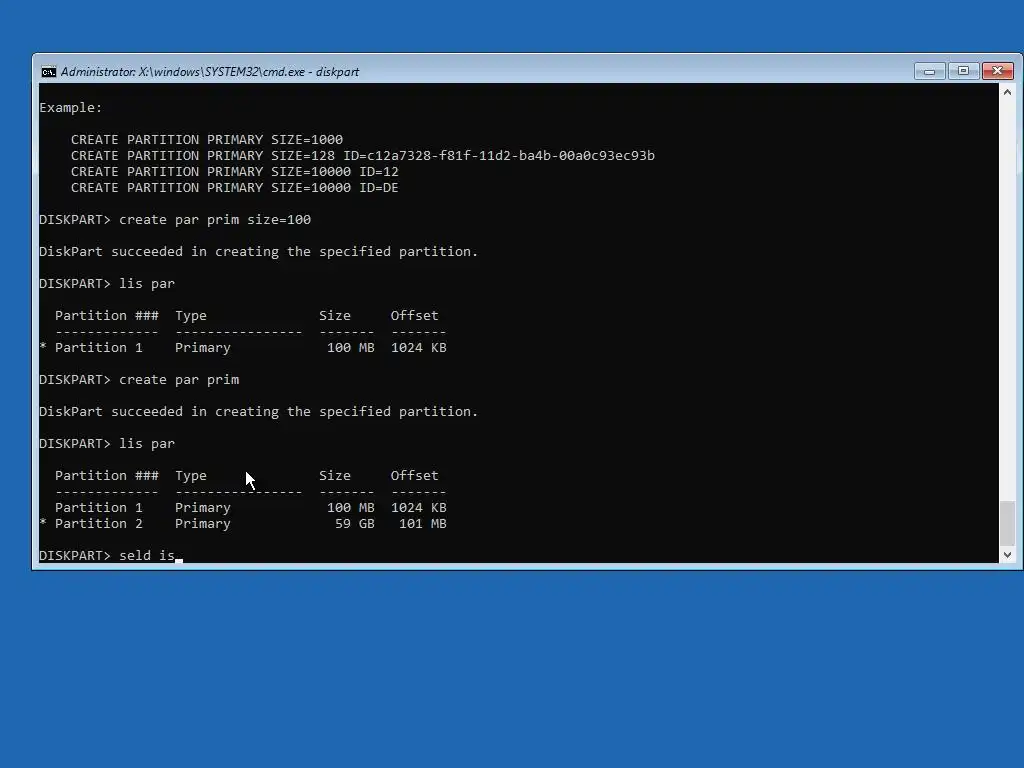The image size is (1024, 768).
Task: Maximize the diskpart command window
Action: click(x=963, y=71)
